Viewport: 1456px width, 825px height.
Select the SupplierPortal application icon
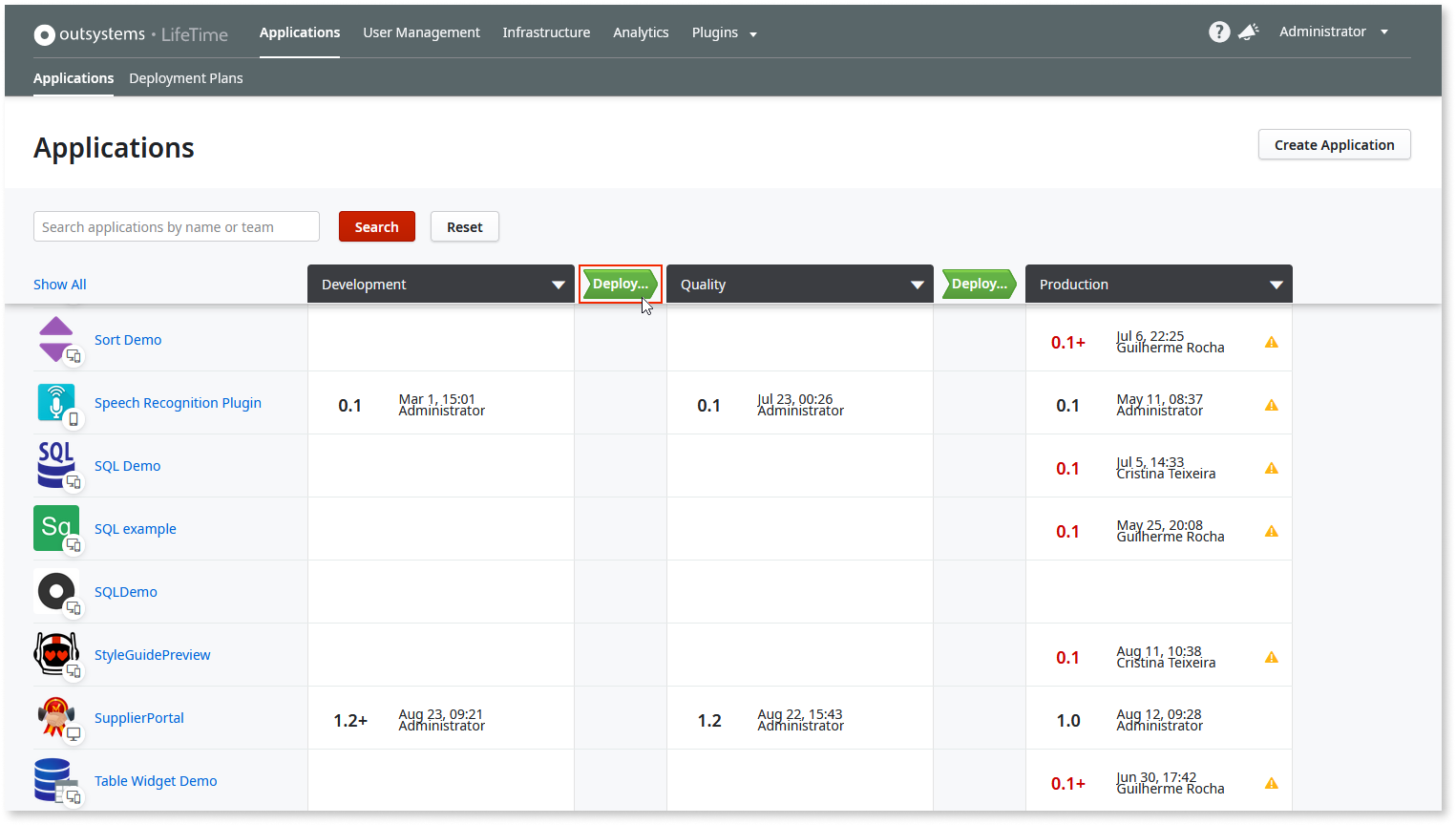click(56, 717)
